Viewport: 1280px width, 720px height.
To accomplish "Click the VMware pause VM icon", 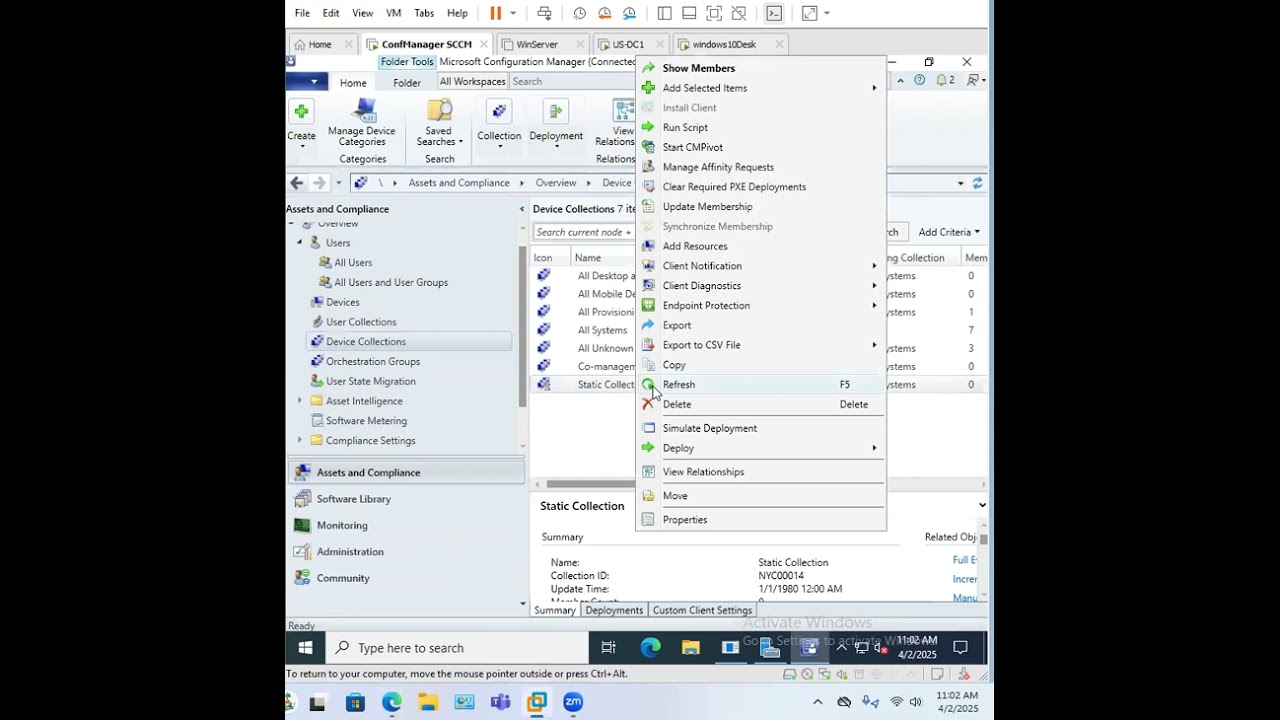I will tap(495, 13).
